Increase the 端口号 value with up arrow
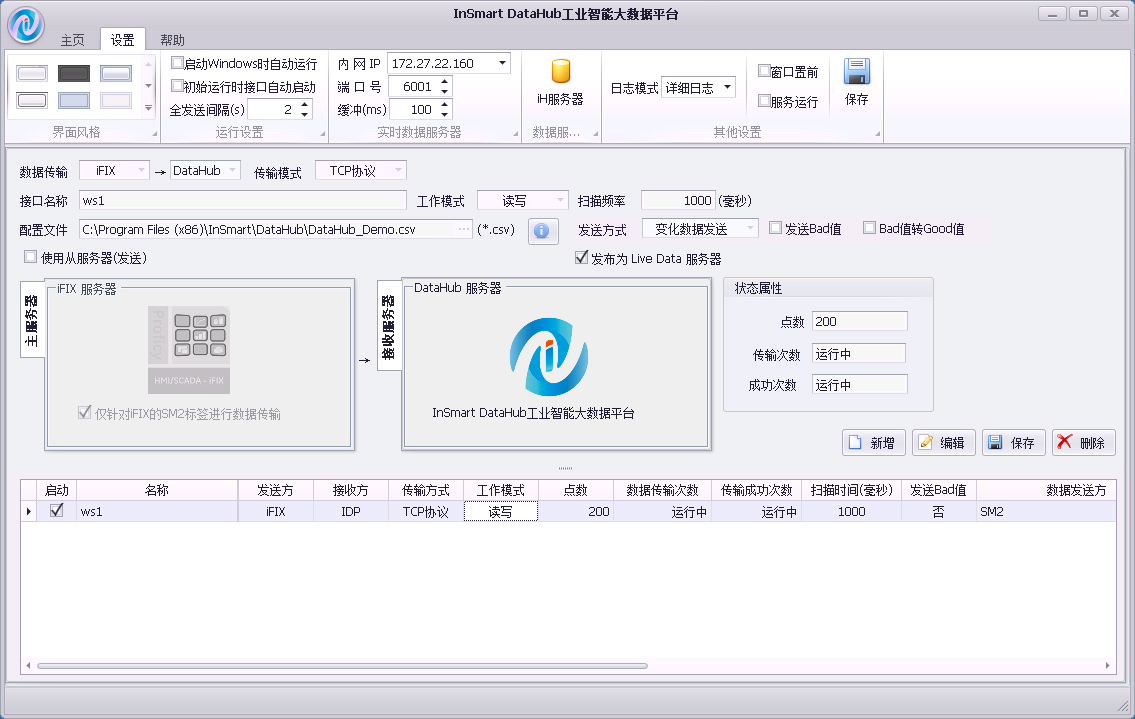The height and width of the screenshot is (719, 1135). pos(444,82)
